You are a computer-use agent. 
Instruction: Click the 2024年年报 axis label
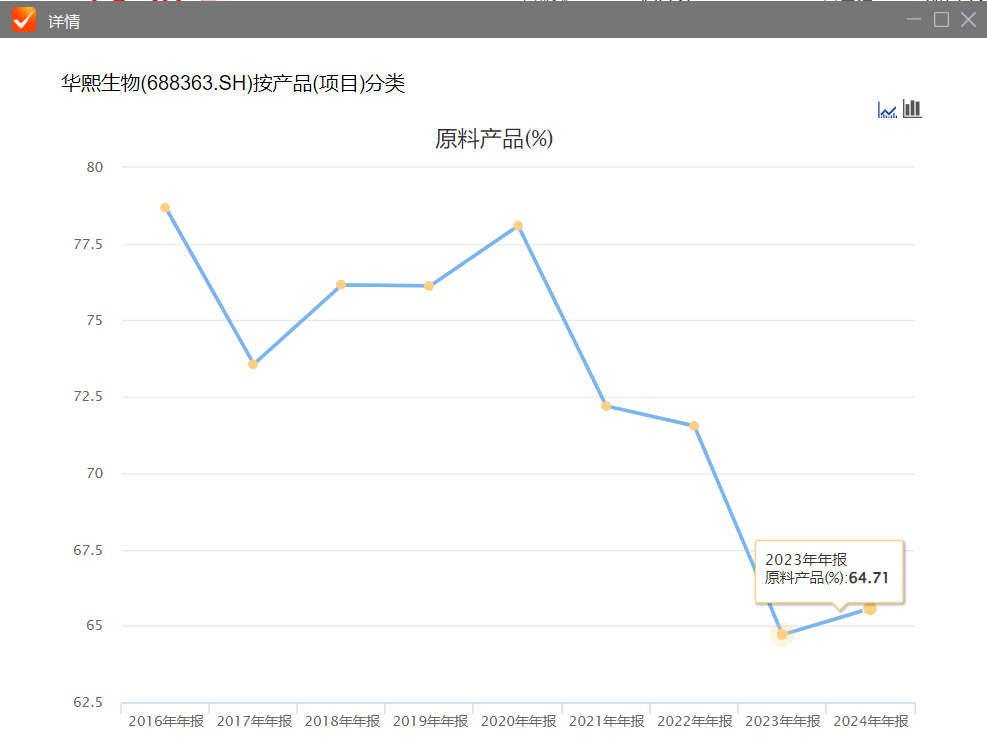(871, 721)
